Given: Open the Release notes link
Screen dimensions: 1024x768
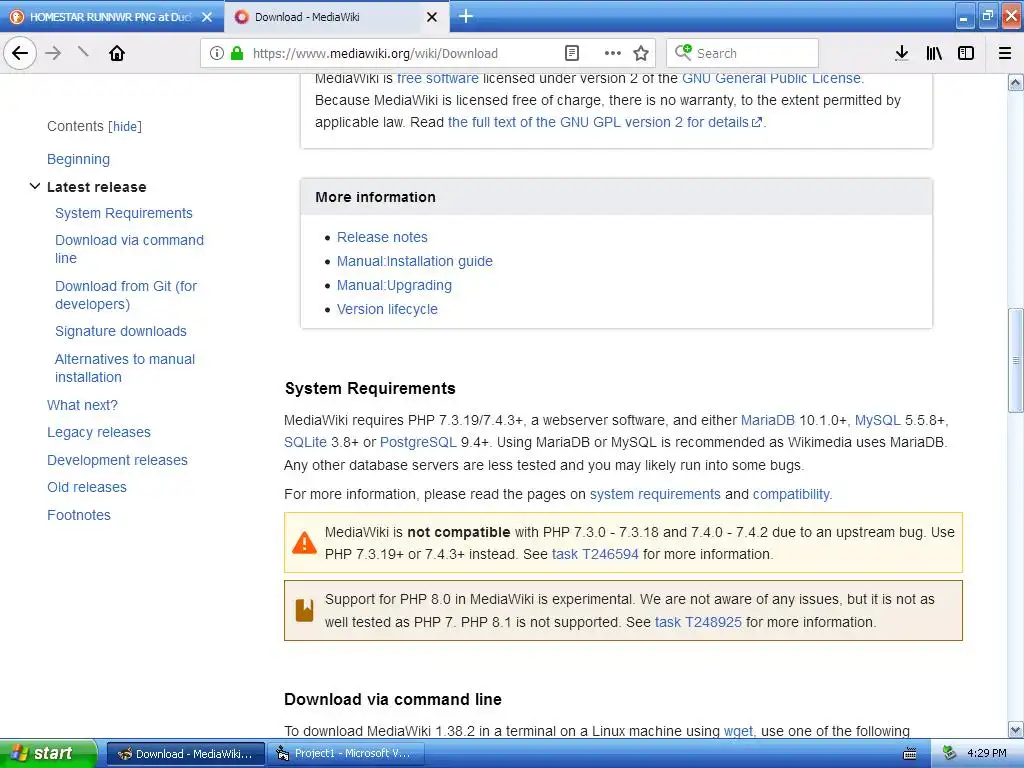Looking at the screenshot, I should click(x=382, y=237).
